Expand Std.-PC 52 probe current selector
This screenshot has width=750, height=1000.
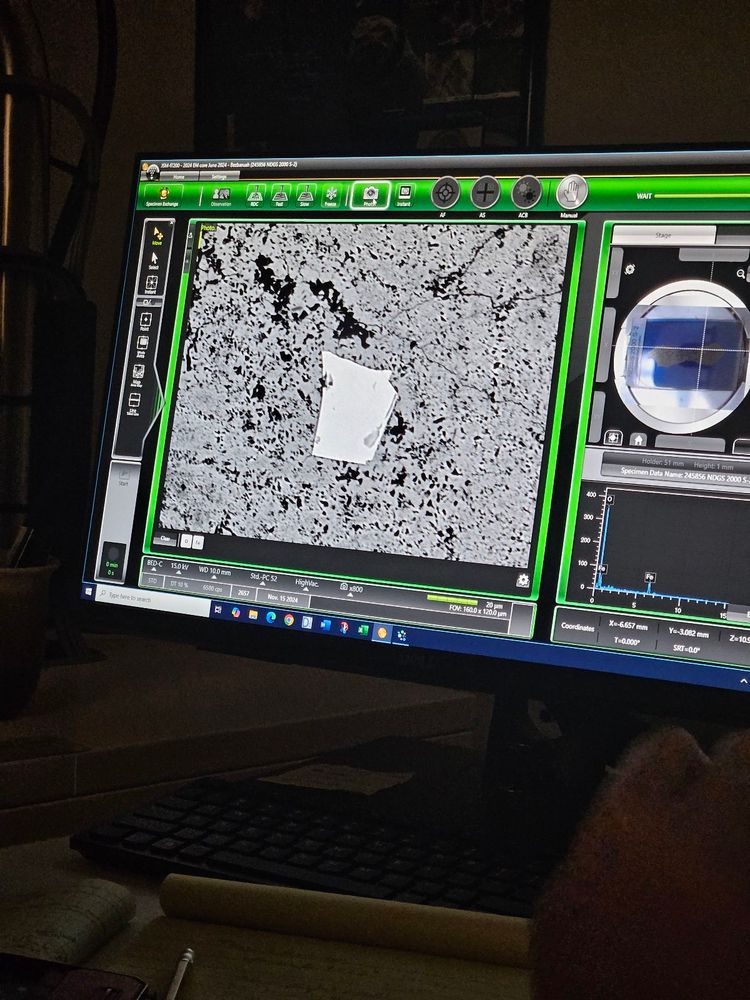click(x=263, y=578)
